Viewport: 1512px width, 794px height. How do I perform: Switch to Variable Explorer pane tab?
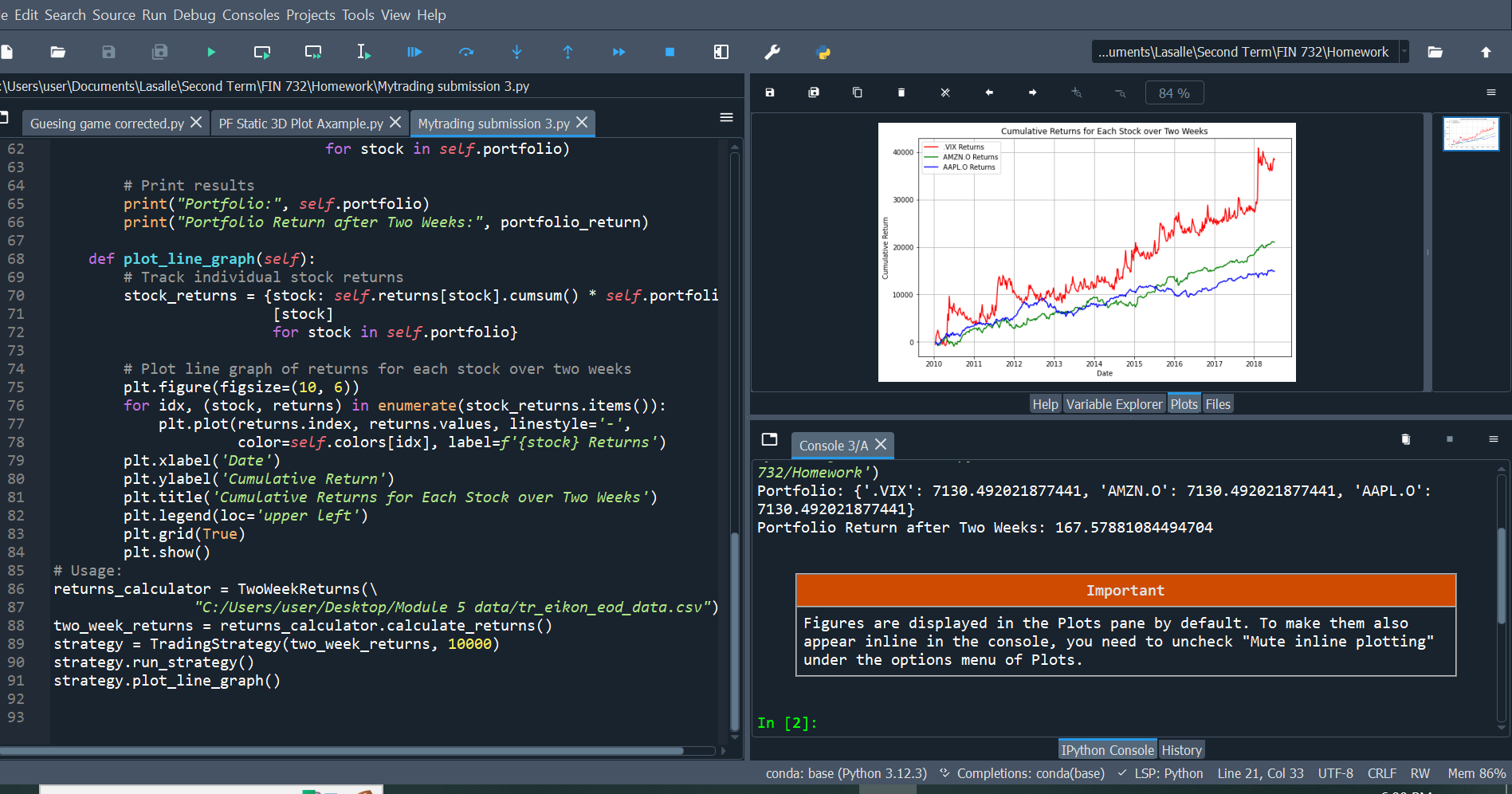pos(1114,404)
